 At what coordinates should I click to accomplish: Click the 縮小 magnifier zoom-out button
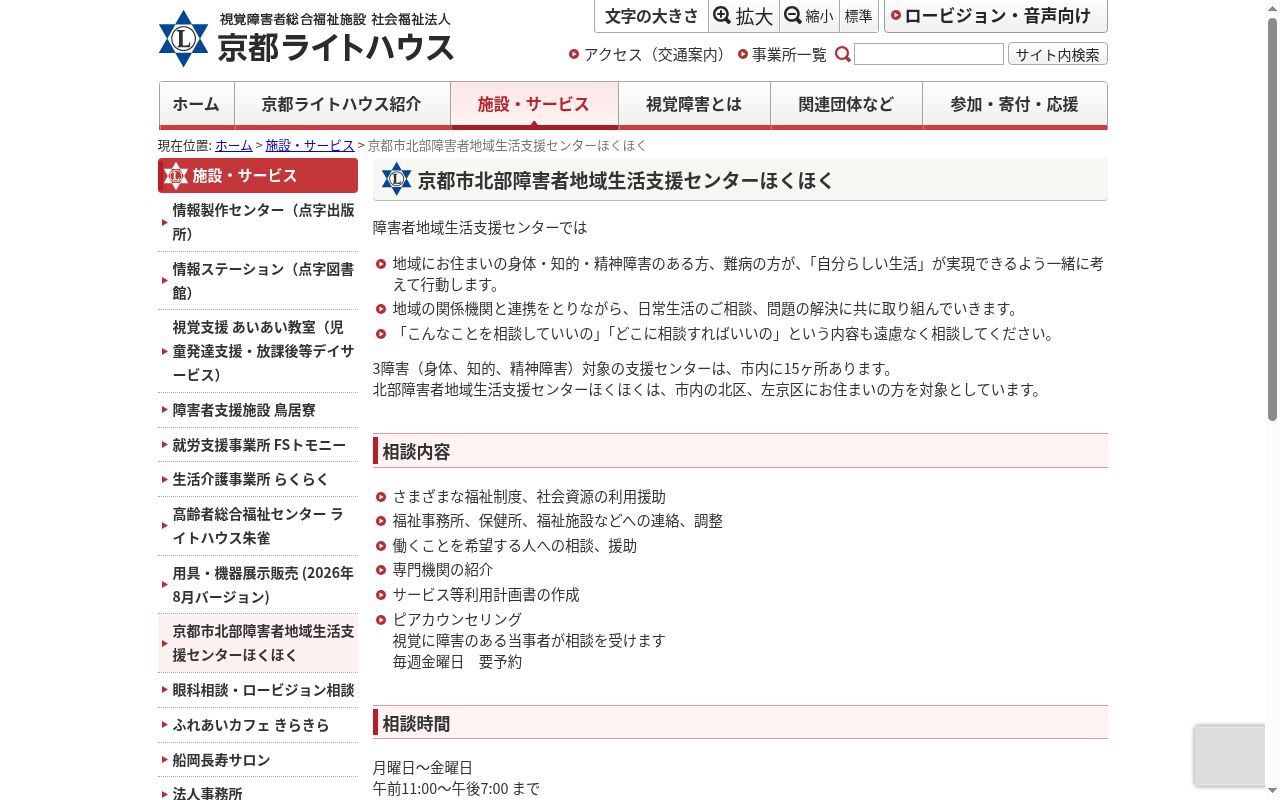(x=809, y=16)
